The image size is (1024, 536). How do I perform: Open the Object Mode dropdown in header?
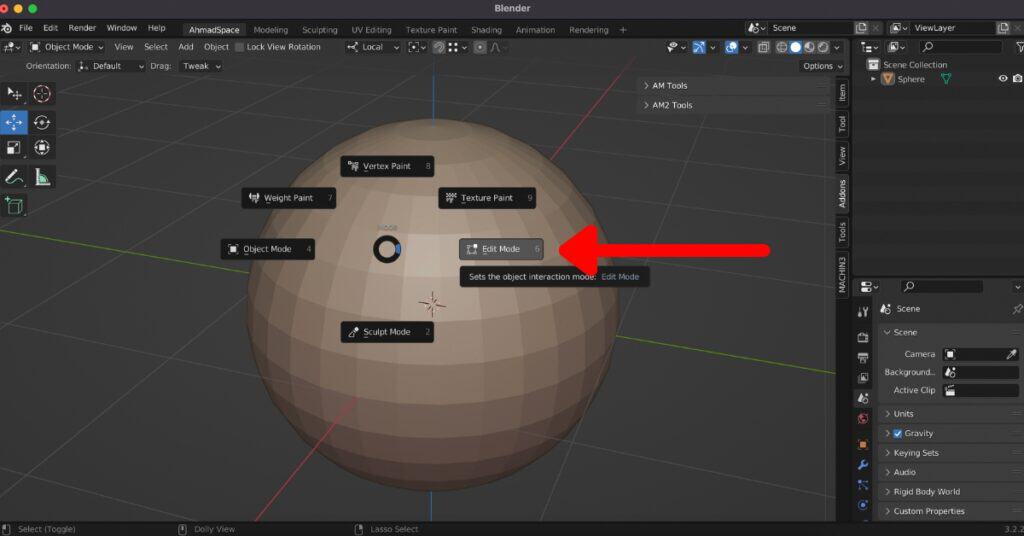pos(67,47)
